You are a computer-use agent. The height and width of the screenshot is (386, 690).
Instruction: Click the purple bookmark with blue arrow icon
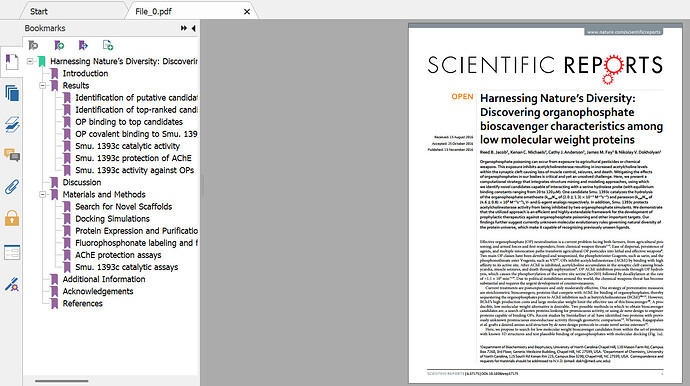(x=83, y=45)
